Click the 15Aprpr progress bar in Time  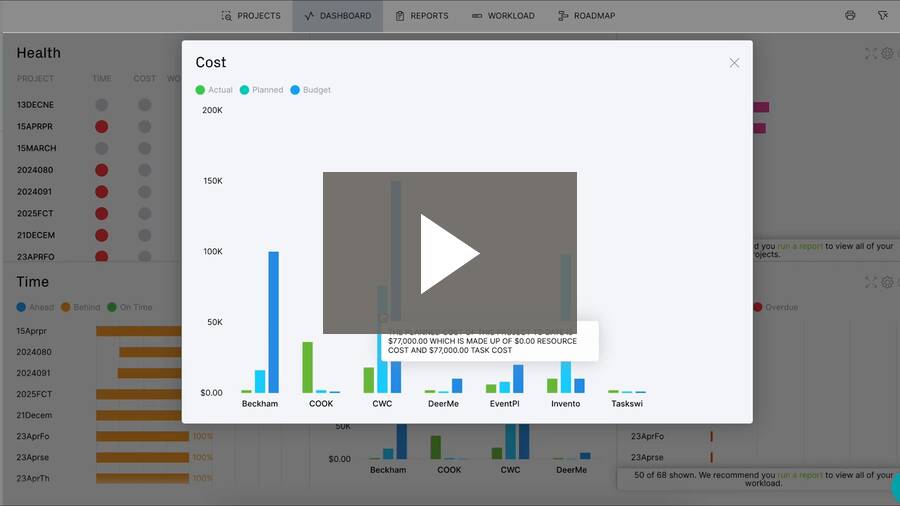coord(138,331)
